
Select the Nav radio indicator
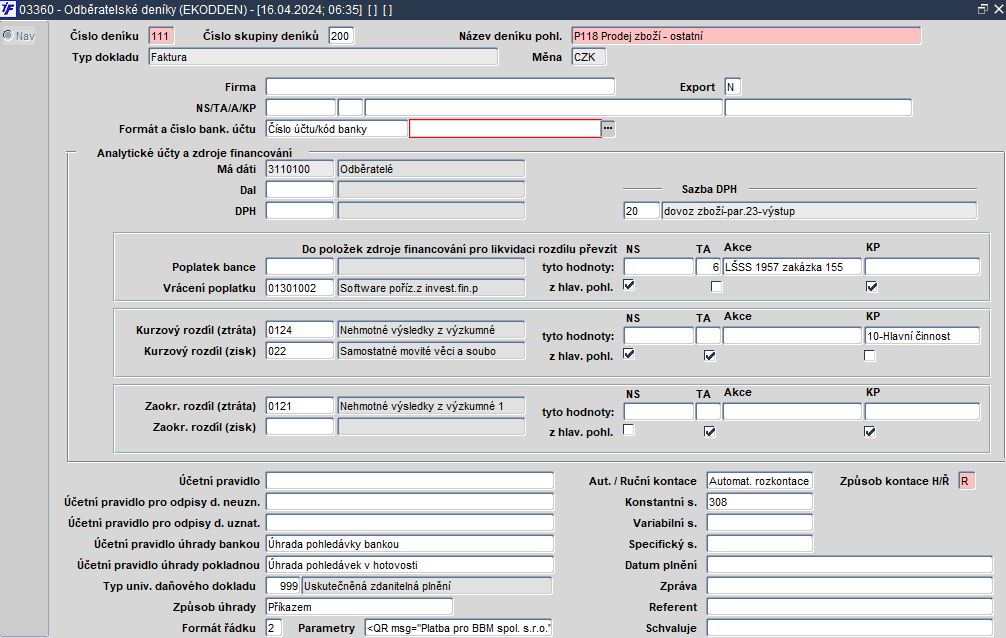pos(8,36)
